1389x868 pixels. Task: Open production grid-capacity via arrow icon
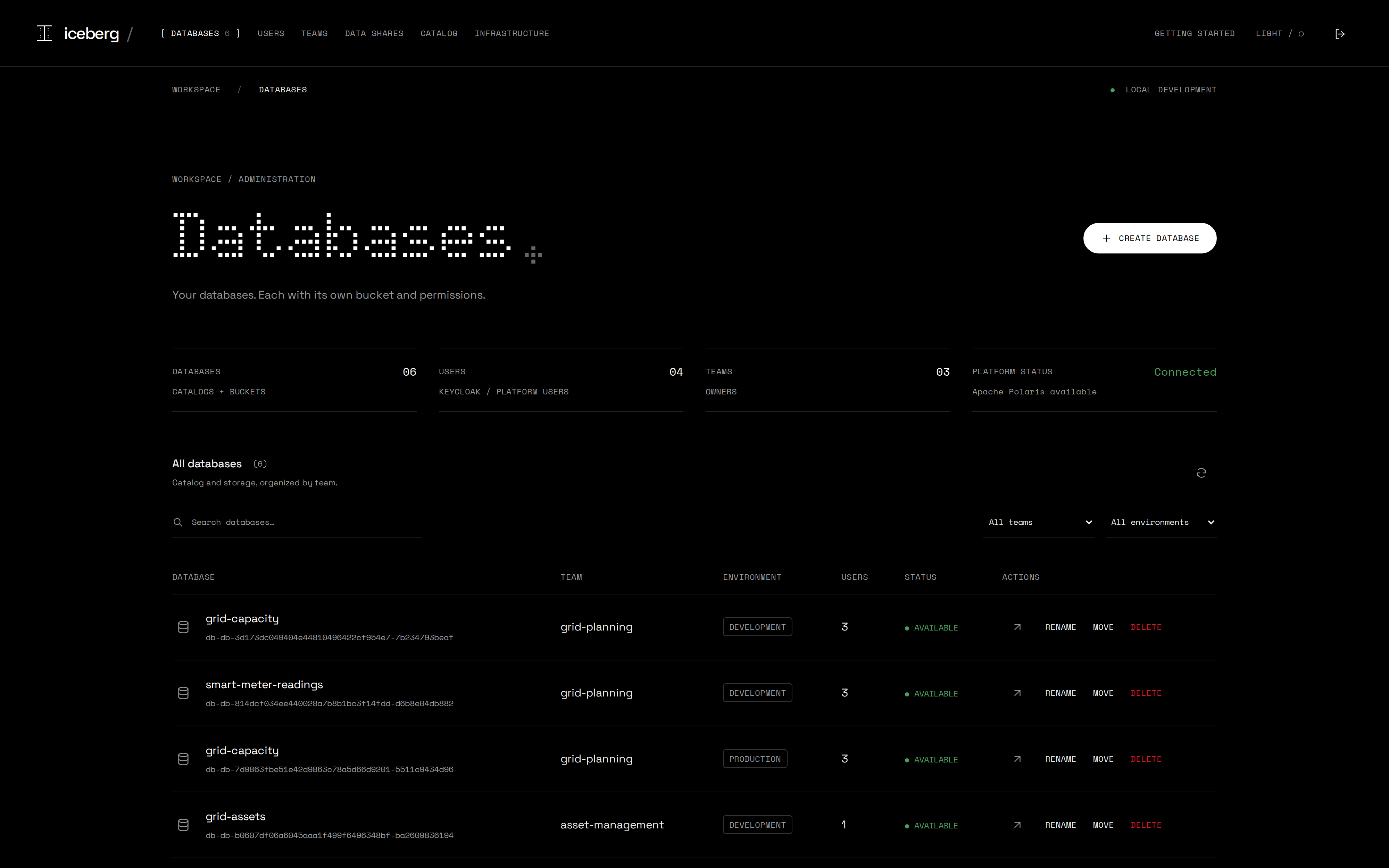click(1017, 759)
